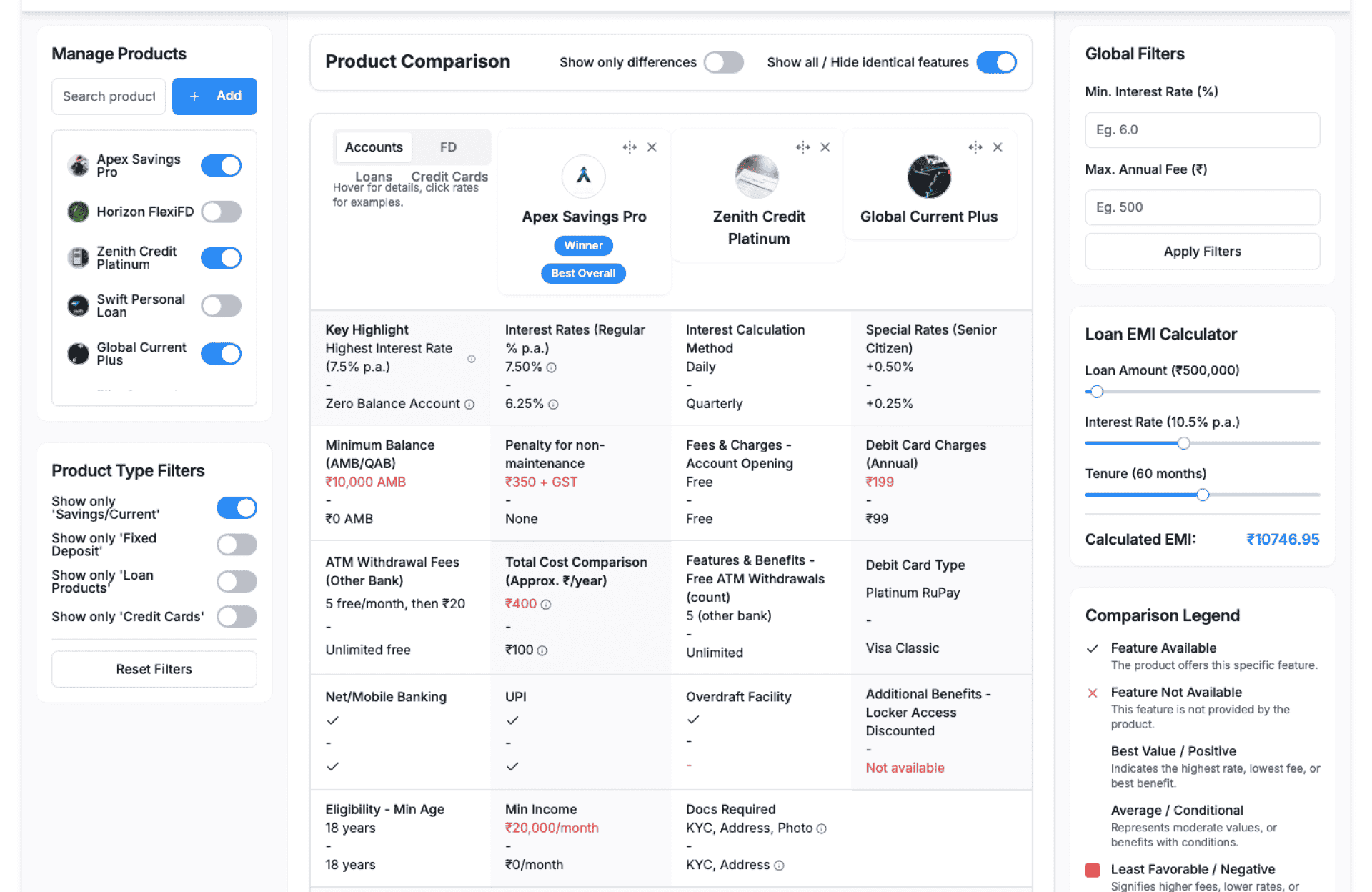Click info icon next to 7.50% interest rate
1372x892 pixels.
pos(552,367)
